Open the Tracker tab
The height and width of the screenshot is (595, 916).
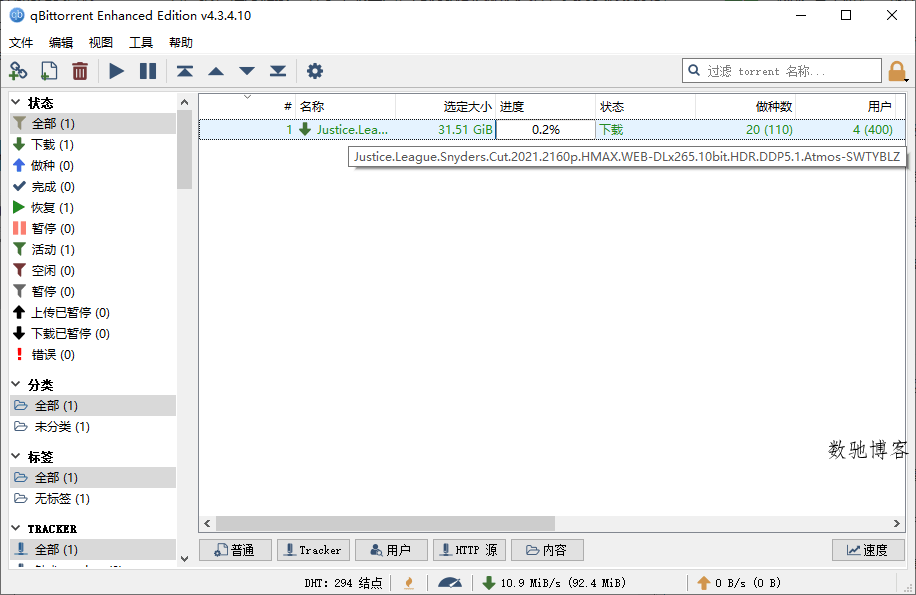[314, 550]
